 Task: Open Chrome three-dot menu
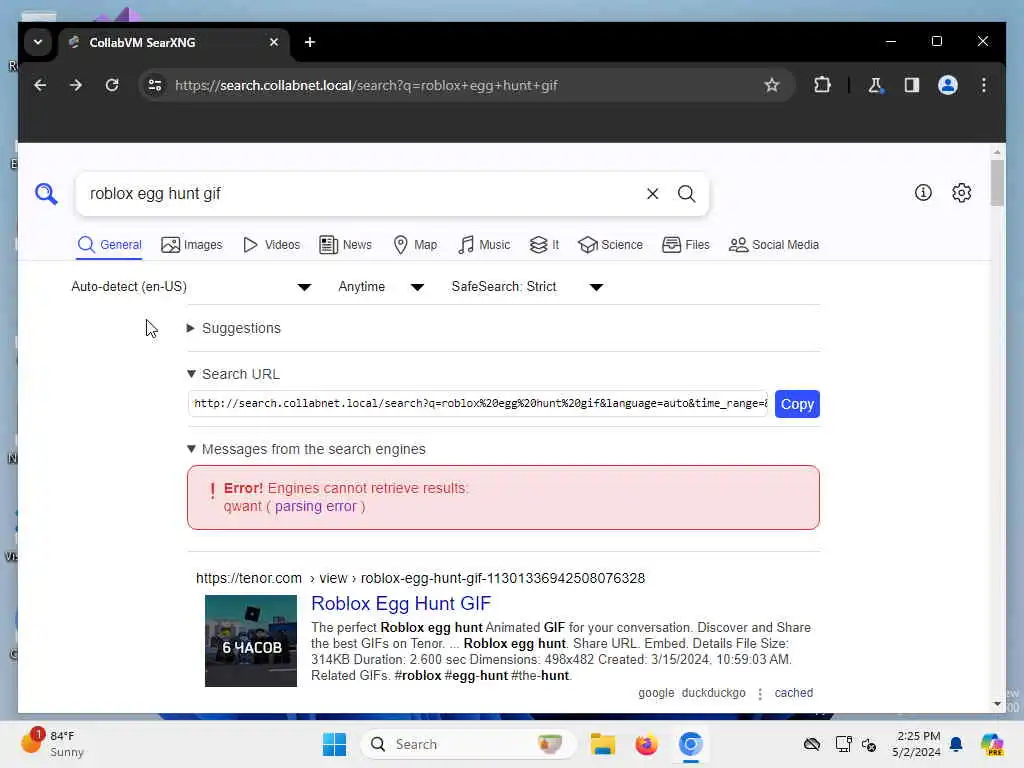984,86
